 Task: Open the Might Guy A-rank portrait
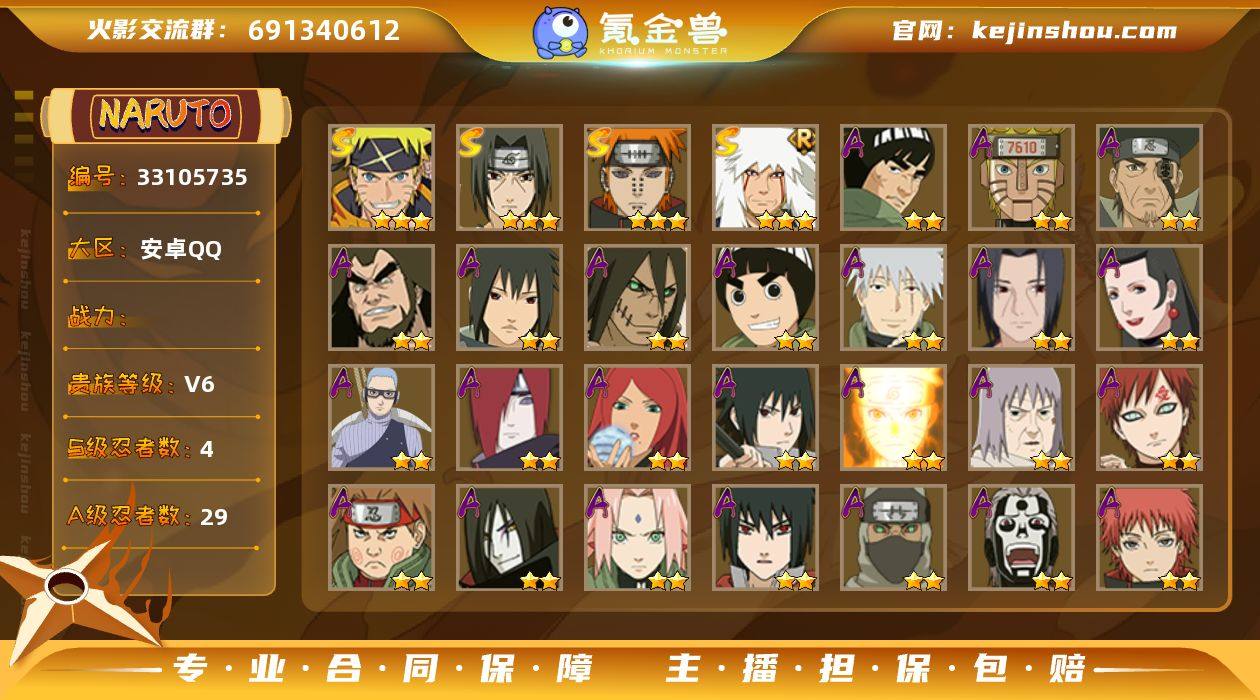(893, 178)
